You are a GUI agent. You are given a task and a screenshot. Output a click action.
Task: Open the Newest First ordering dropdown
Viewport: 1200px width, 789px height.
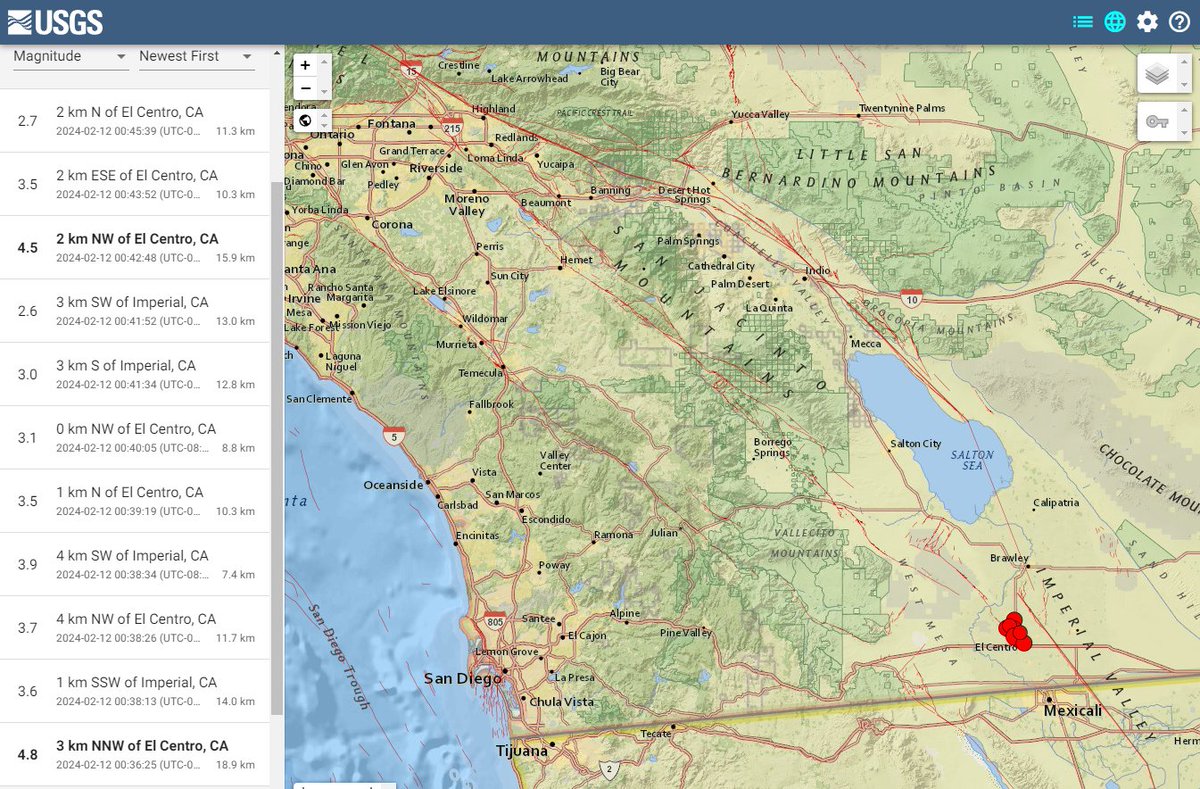click(x=196, y=57)
